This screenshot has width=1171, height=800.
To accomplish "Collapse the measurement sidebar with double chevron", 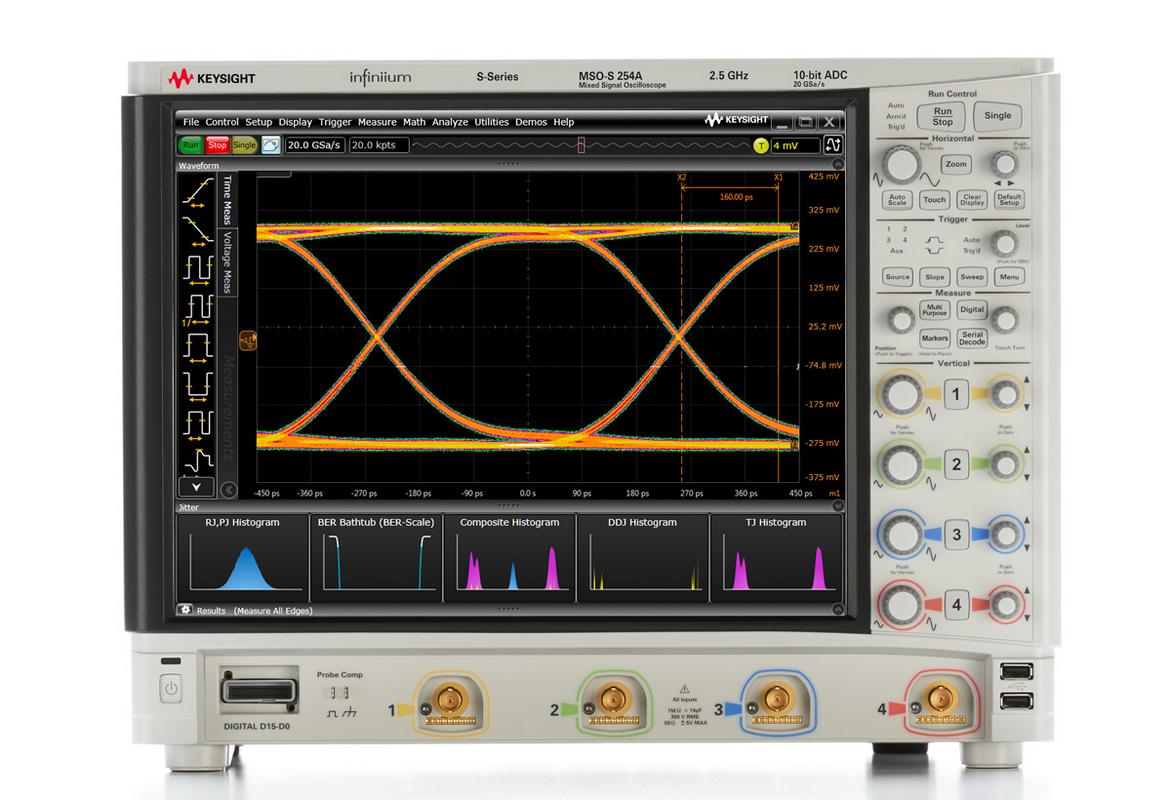I will [229, 490].
